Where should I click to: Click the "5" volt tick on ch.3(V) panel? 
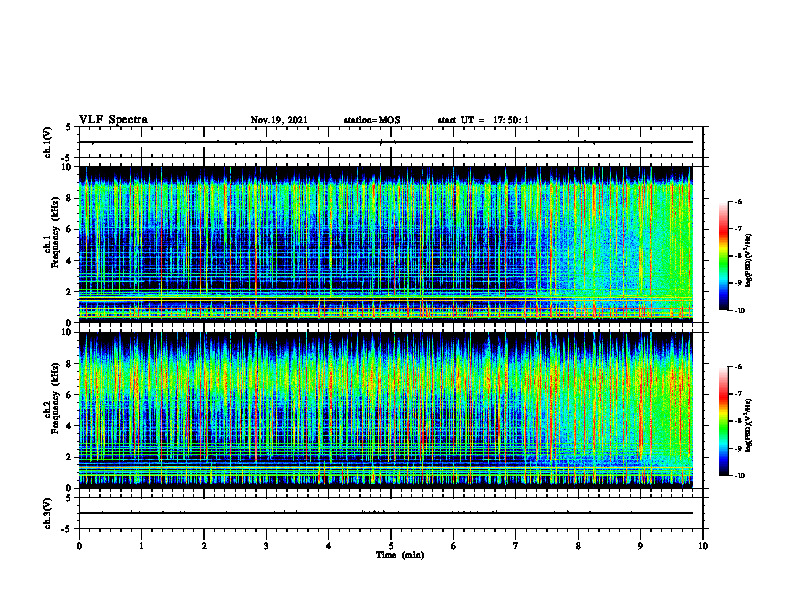[69, 498]
